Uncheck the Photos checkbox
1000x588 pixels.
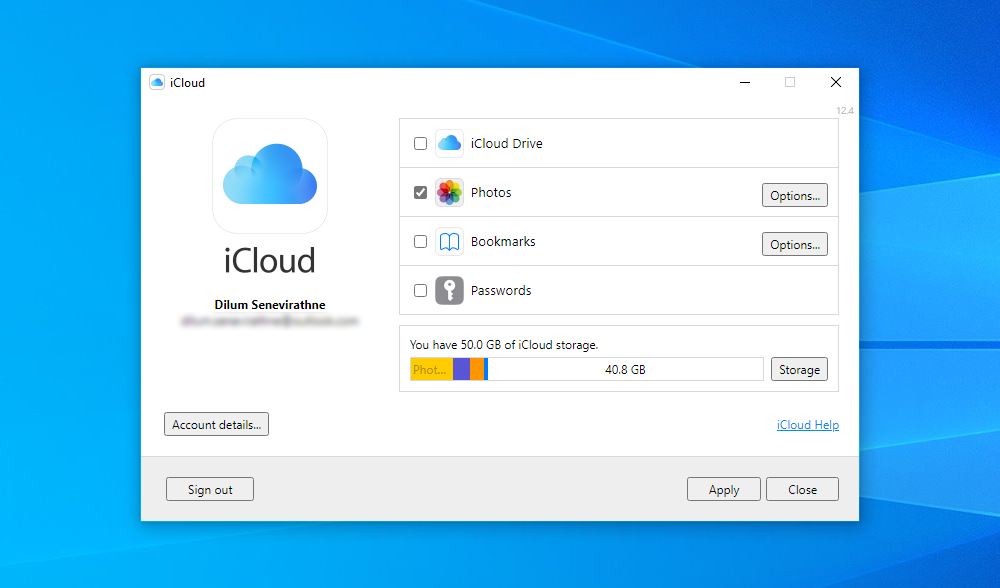(x=420, y=193)
